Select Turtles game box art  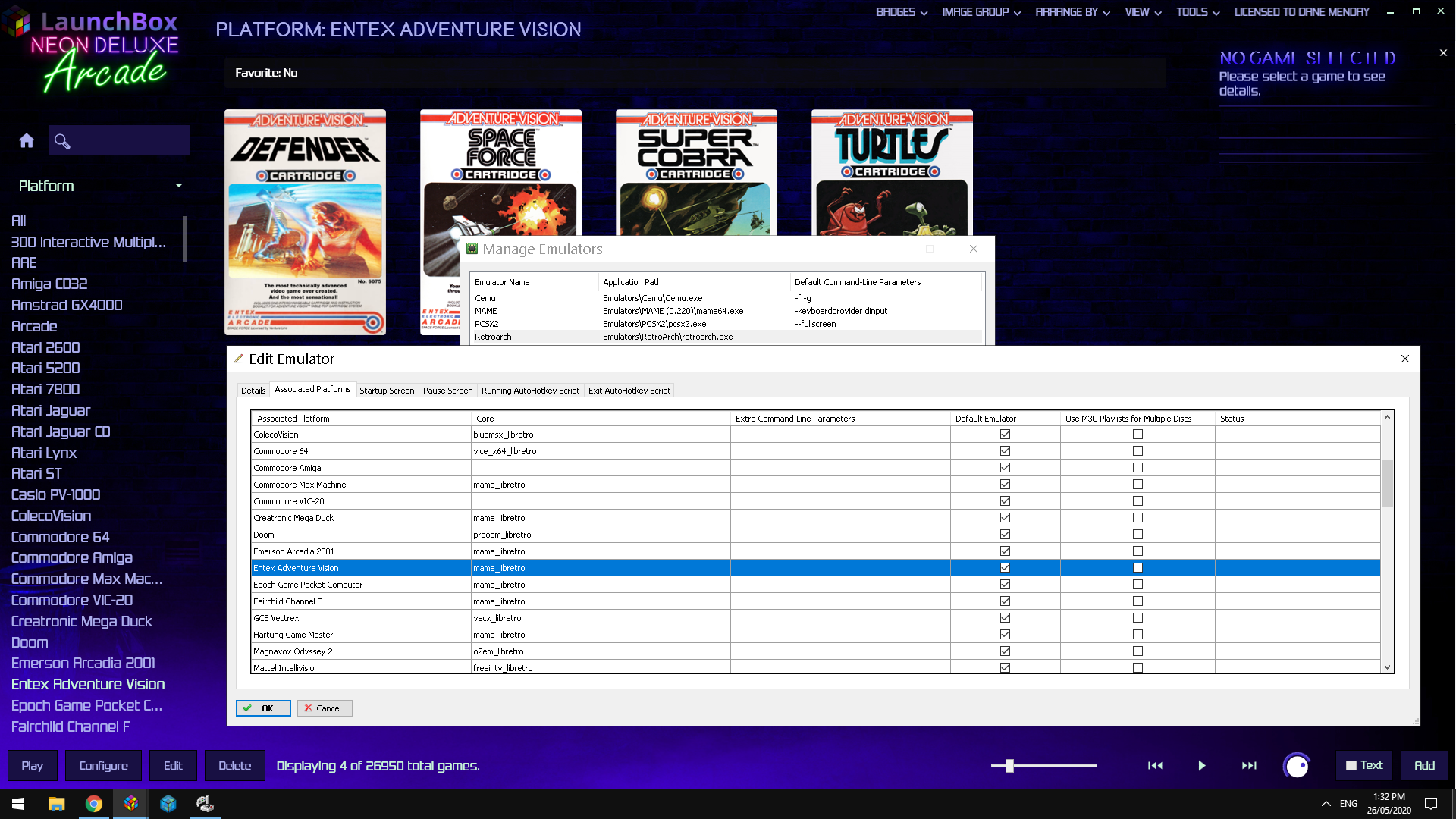892,173
